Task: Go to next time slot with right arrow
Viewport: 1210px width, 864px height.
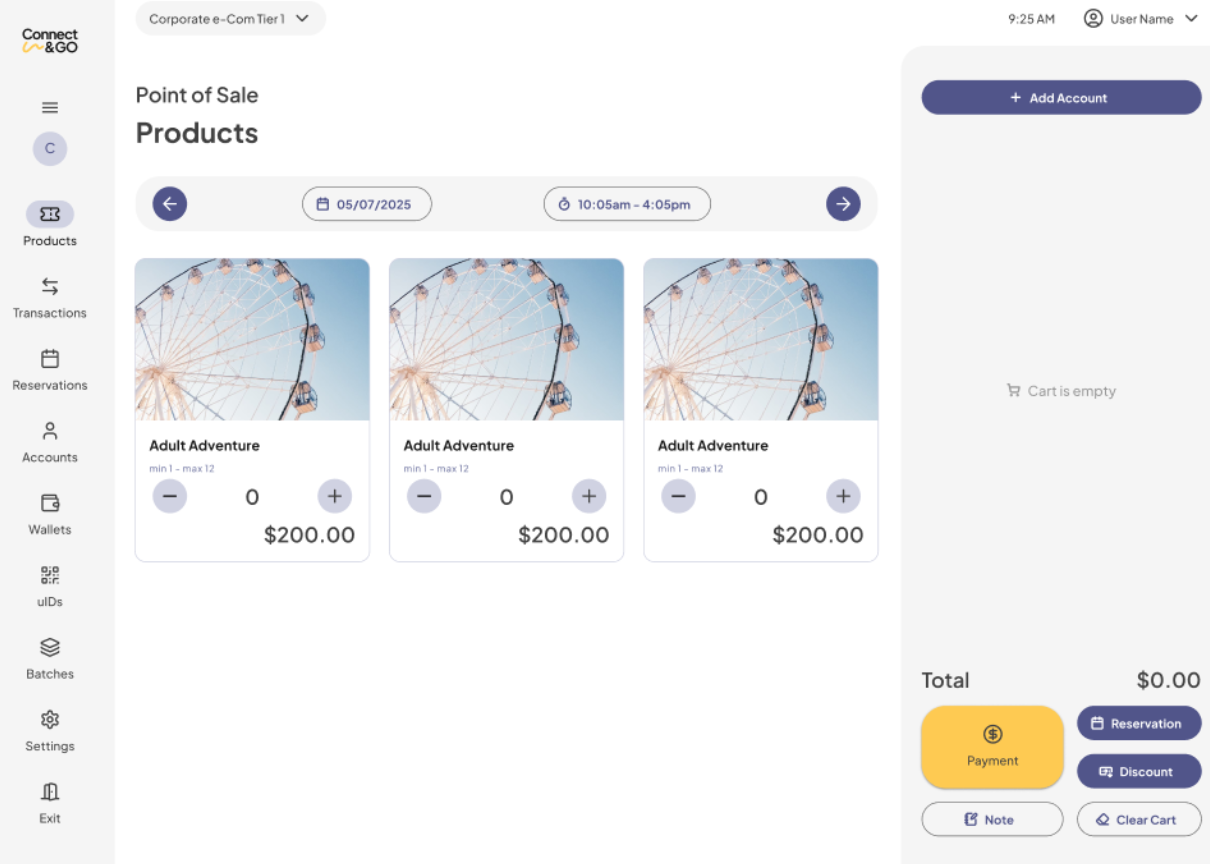Action: [x=843, y=204]
